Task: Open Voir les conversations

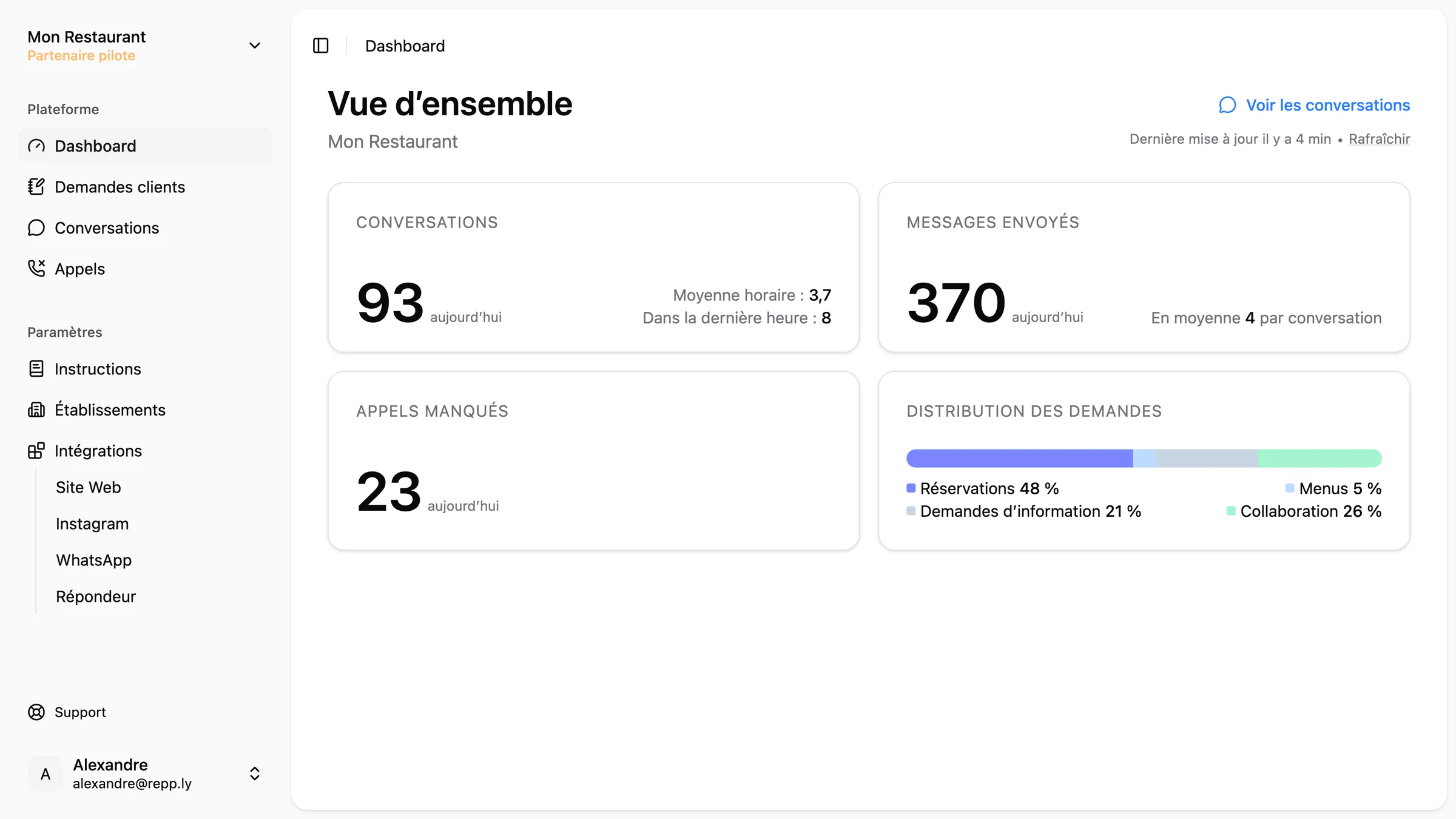Action: (1327, 105)
